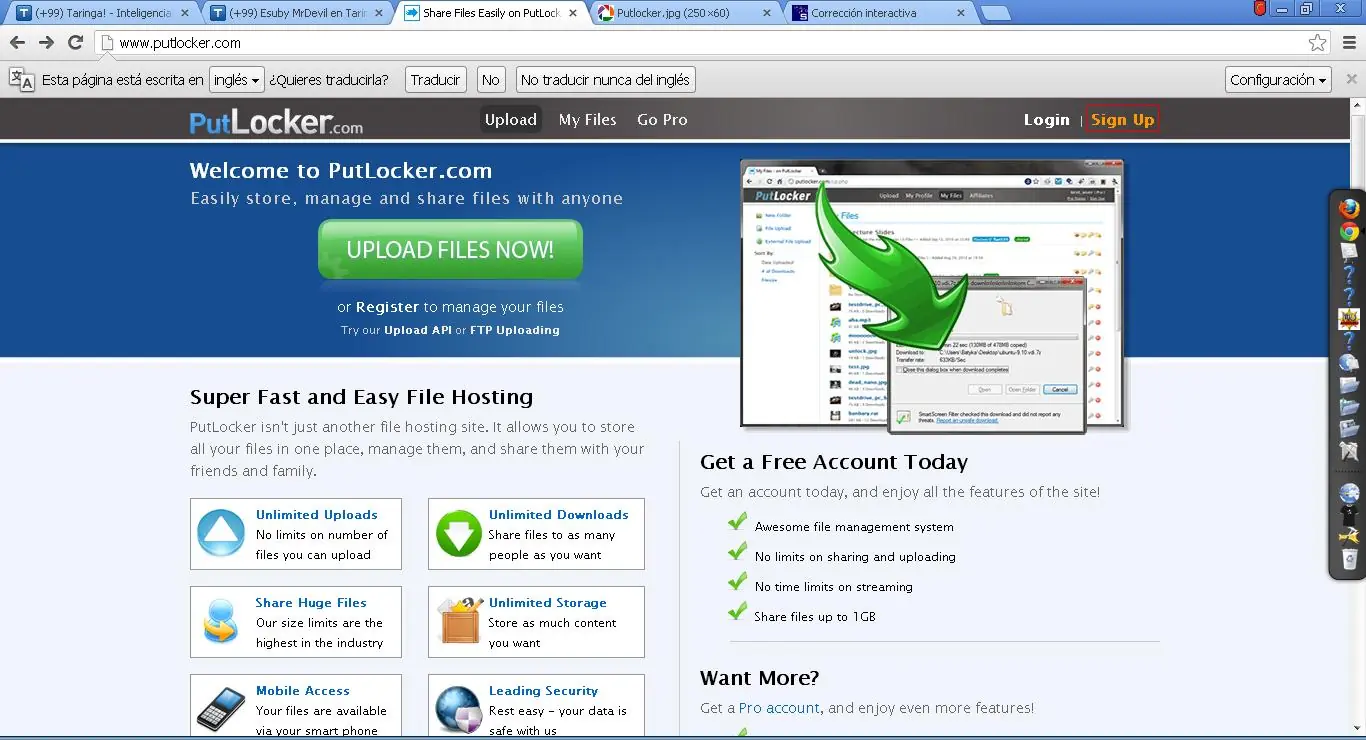Viewport: 1366px width, 740px height.
Task: Click the T-shirt icon in the dock
Action: [x=1349, y=516]
